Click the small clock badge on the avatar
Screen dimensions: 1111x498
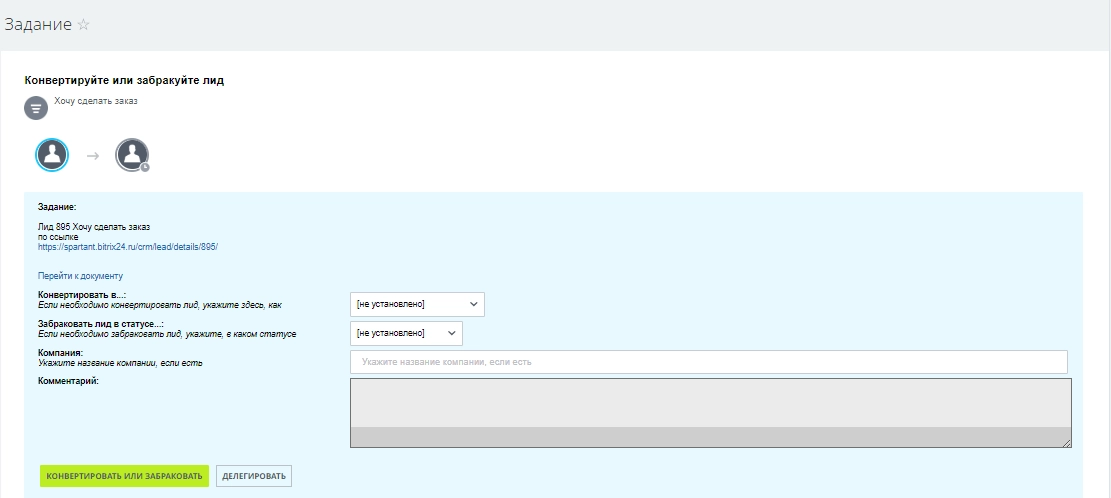coord(145,167)
